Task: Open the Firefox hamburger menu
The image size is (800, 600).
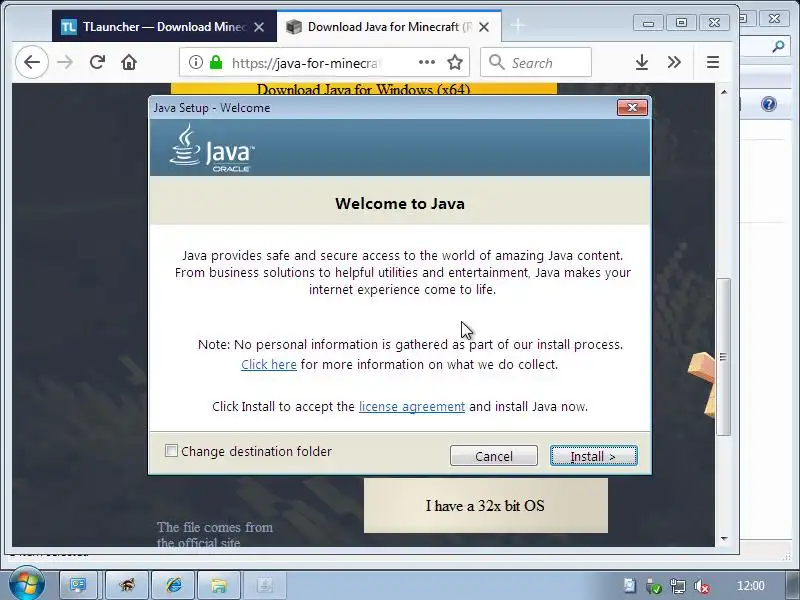Action: 713,62
